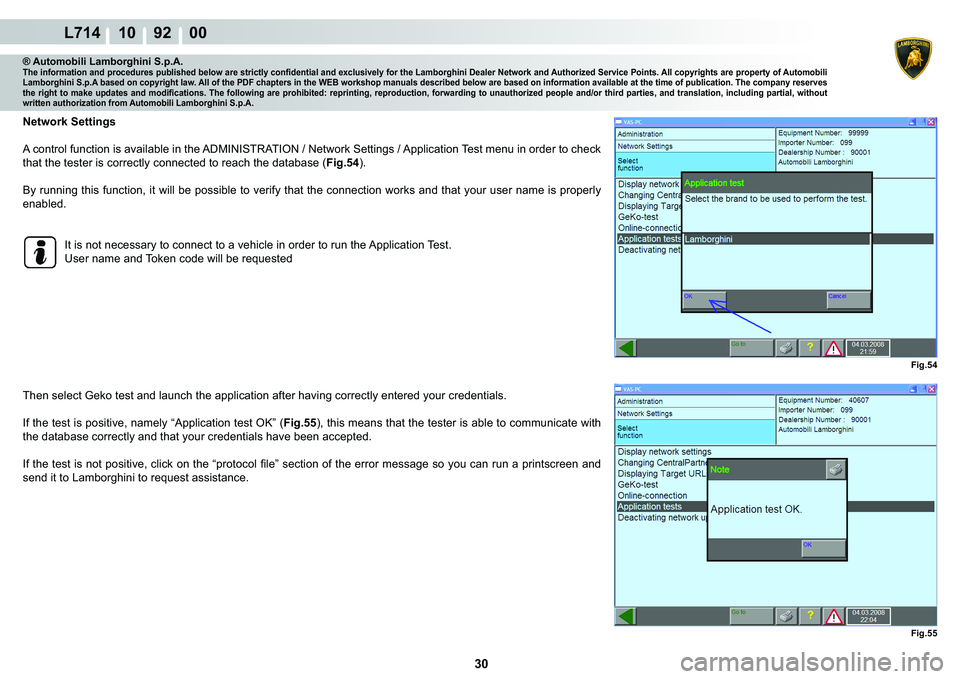Click the 'Go to' button in Fig.54
960x679 pixels.
(x=751, y=348)
